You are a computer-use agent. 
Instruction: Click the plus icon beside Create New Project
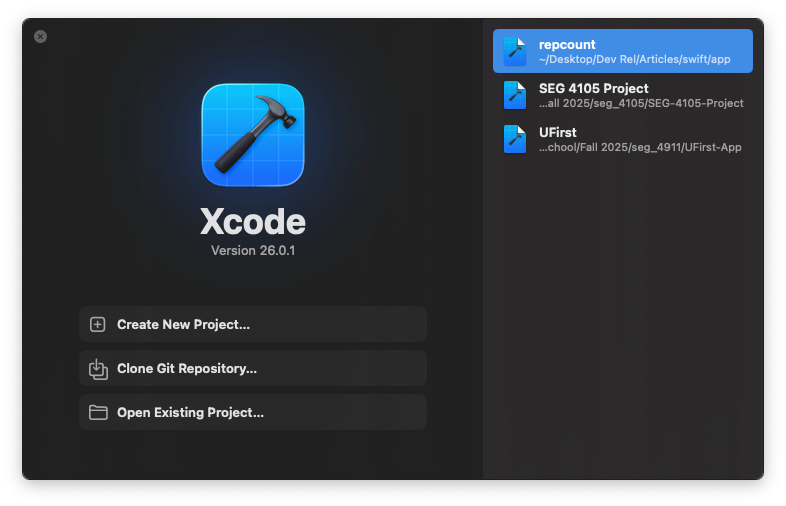point(98,324)
